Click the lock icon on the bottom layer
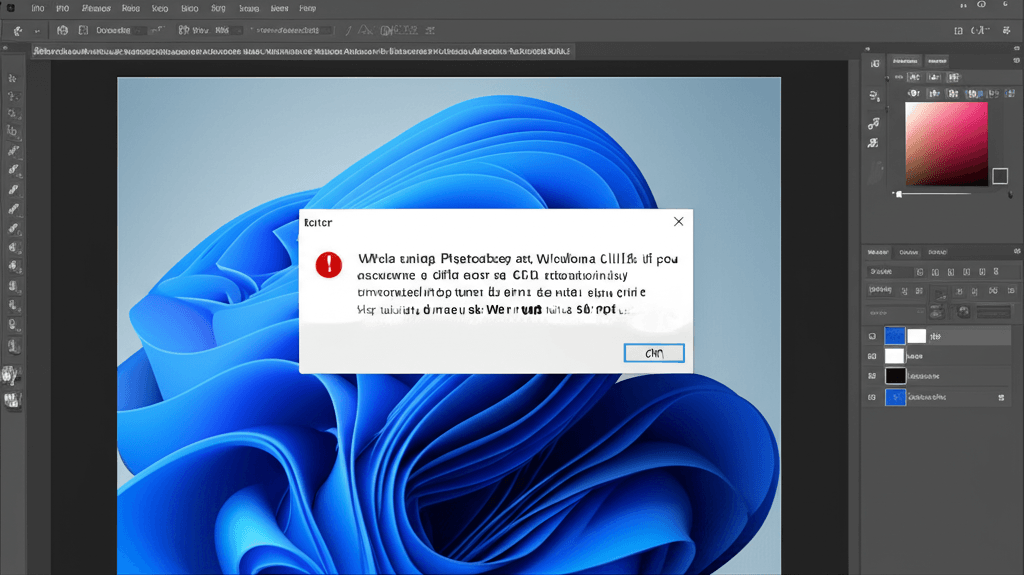The height and width of the screenshot is (575, 1024). point(1001,397)
